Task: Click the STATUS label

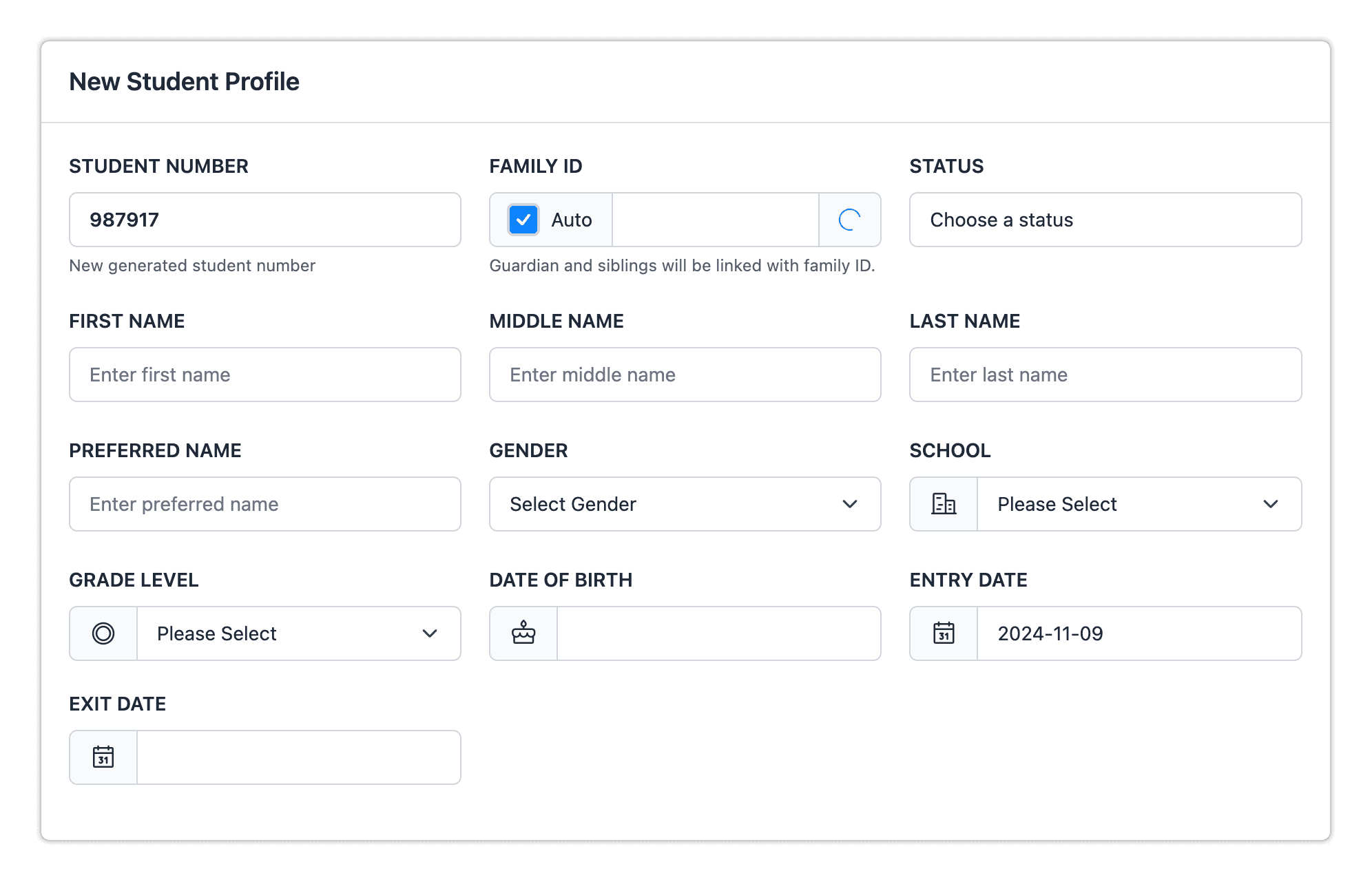Action: (x=946, y=166)
